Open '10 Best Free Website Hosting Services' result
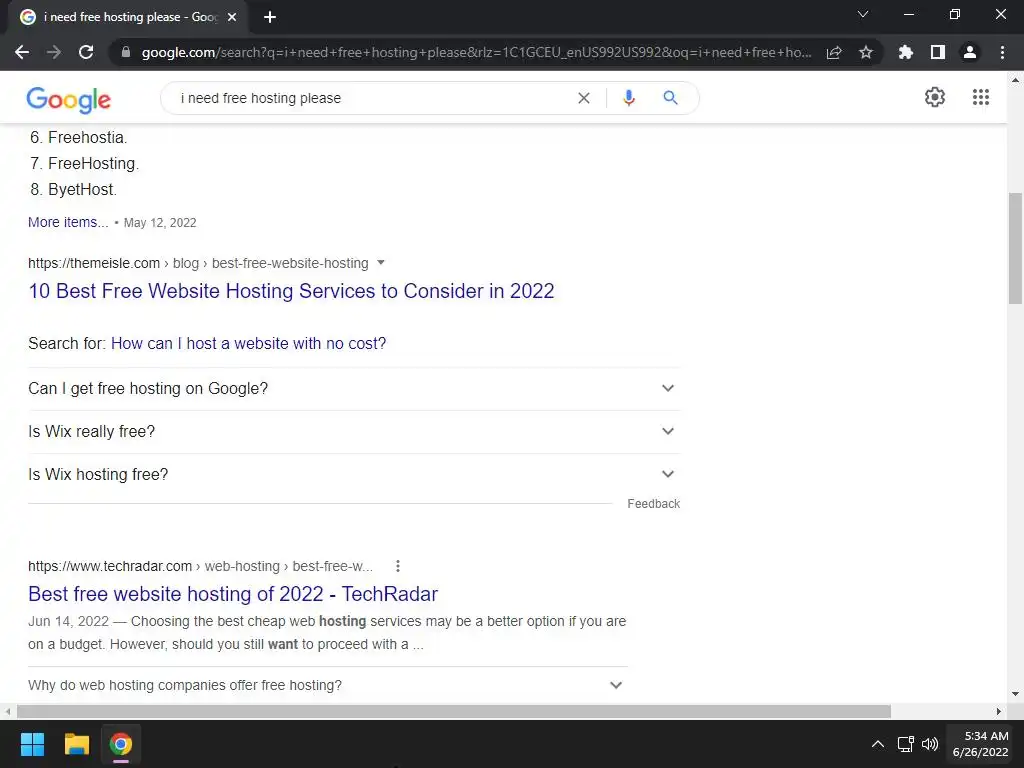The width and height of the screenshot is (1024, 768). point(291,291)
